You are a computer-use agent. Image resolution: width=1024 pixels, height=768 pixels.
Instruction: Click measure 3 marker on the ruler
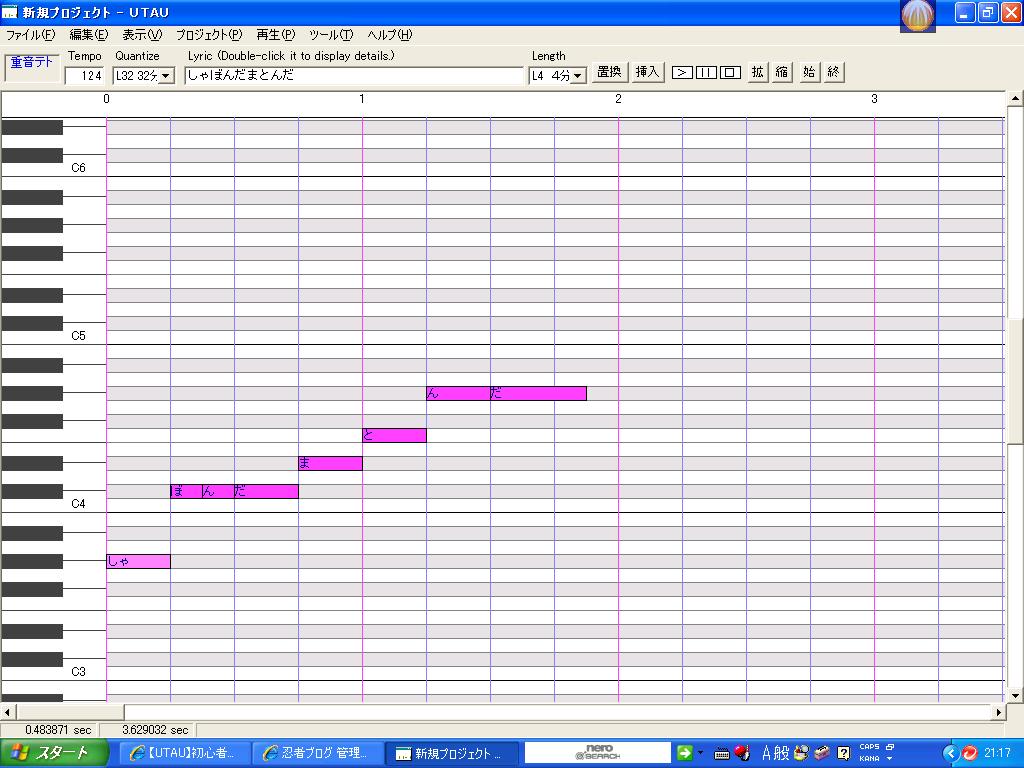[874, 99]
